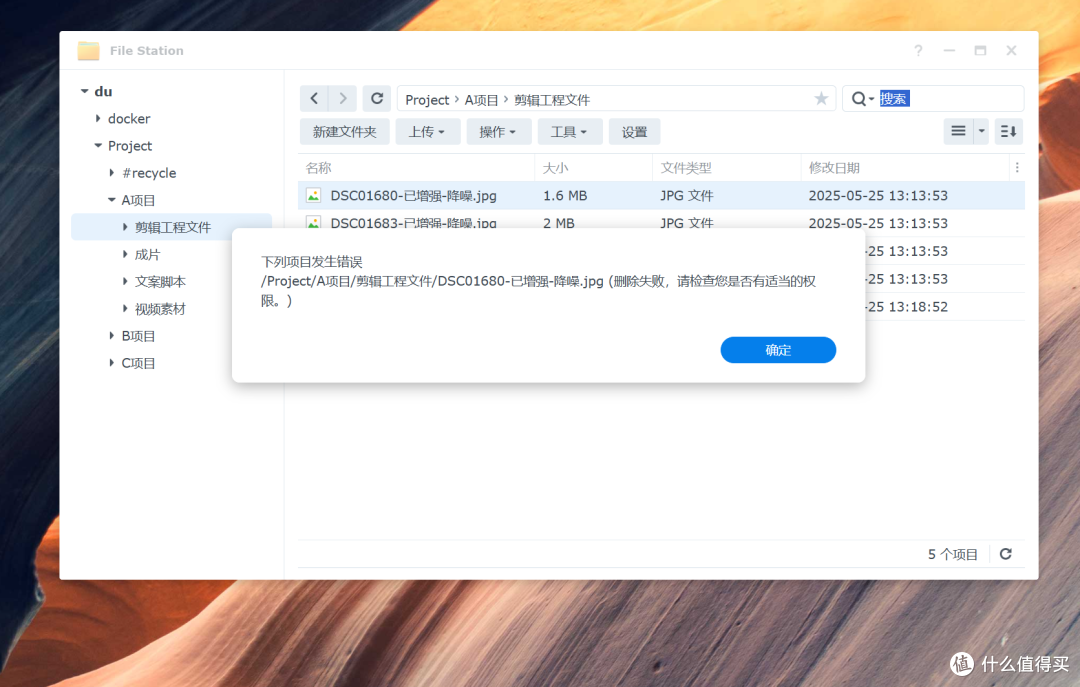Select C项目 in the tree
Screen dimensions: 1080x687
138,363
